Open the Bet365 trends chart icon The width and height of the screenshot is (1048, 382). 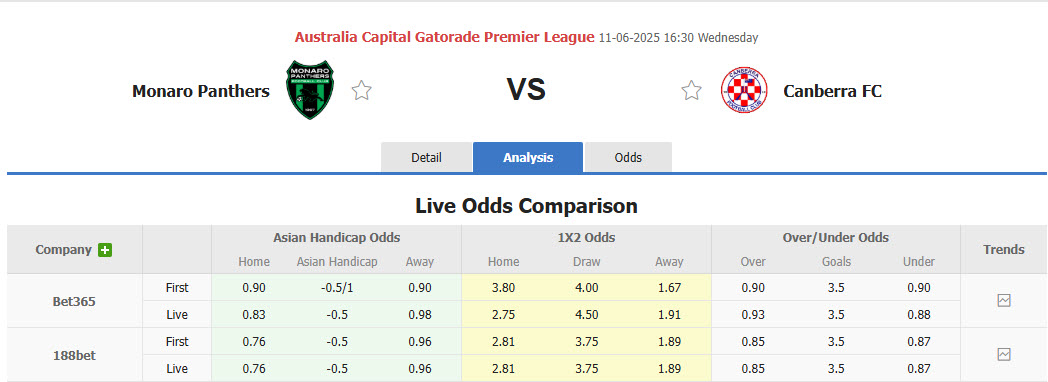1003,301
